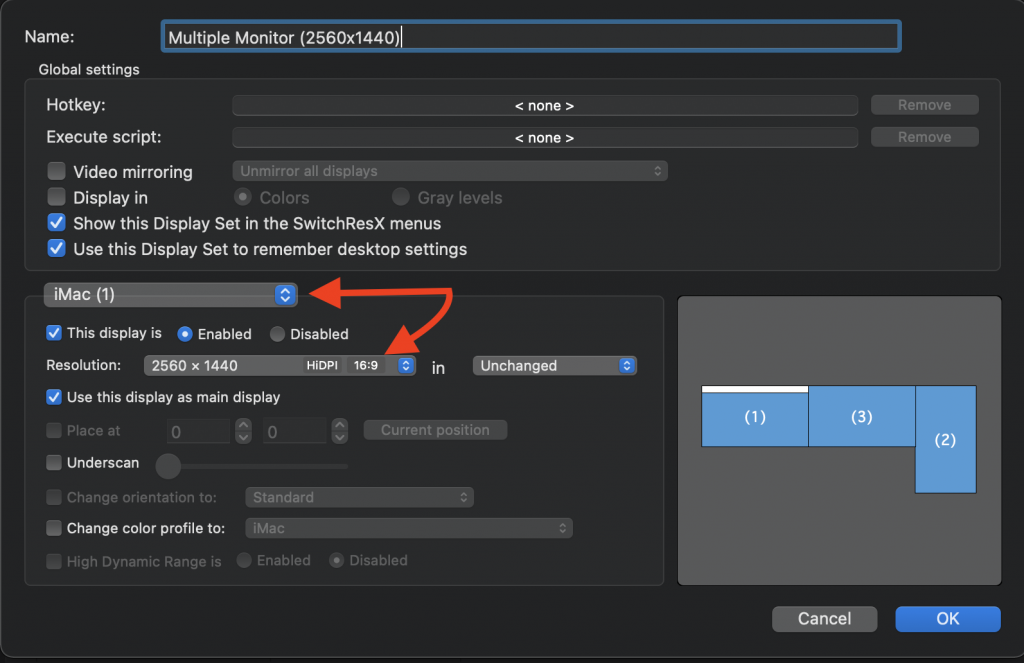Click Remove button next to Execute script
Viewport: 1024px width, 663px height.
point(924,137)
